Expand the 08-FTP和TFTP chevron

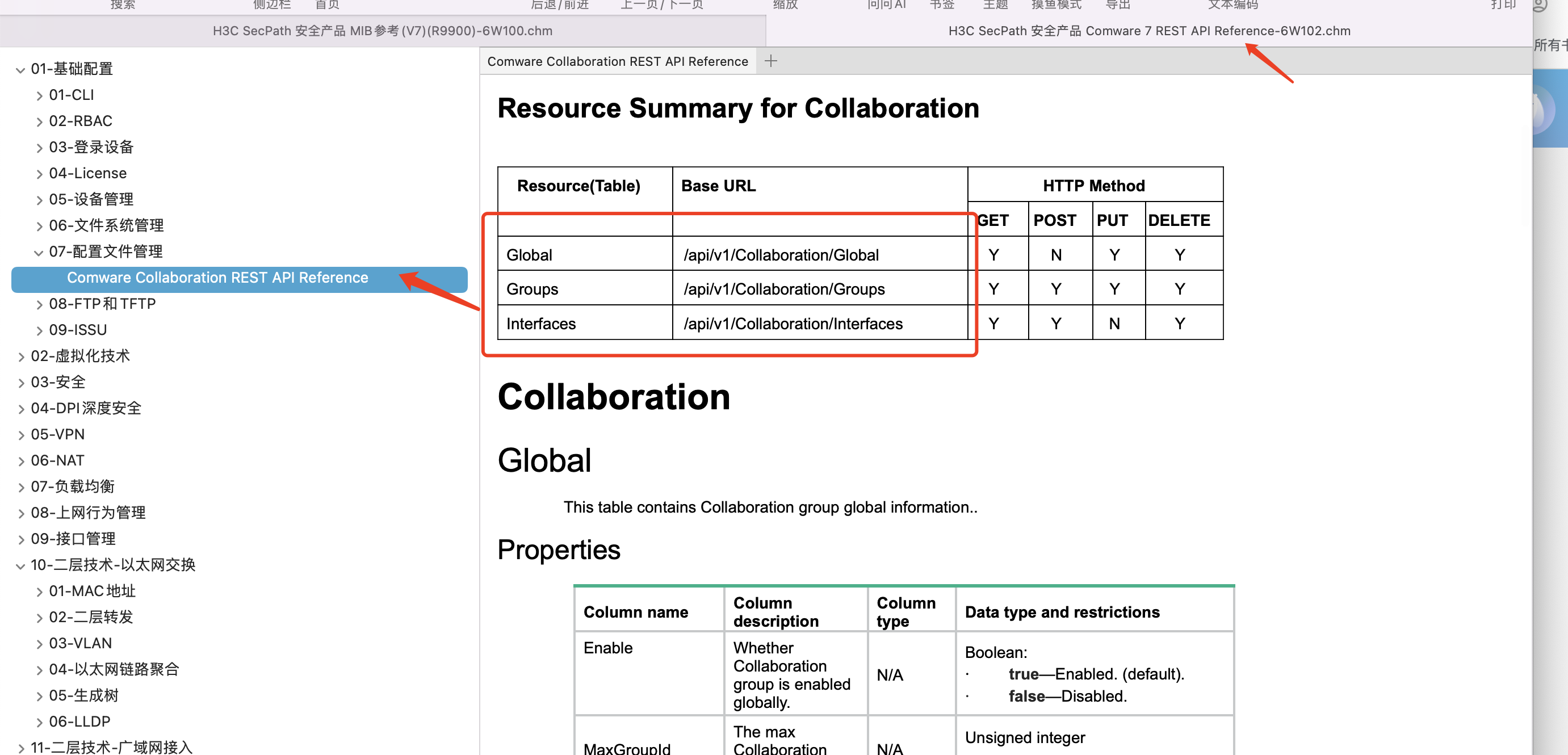click(39, 304)
